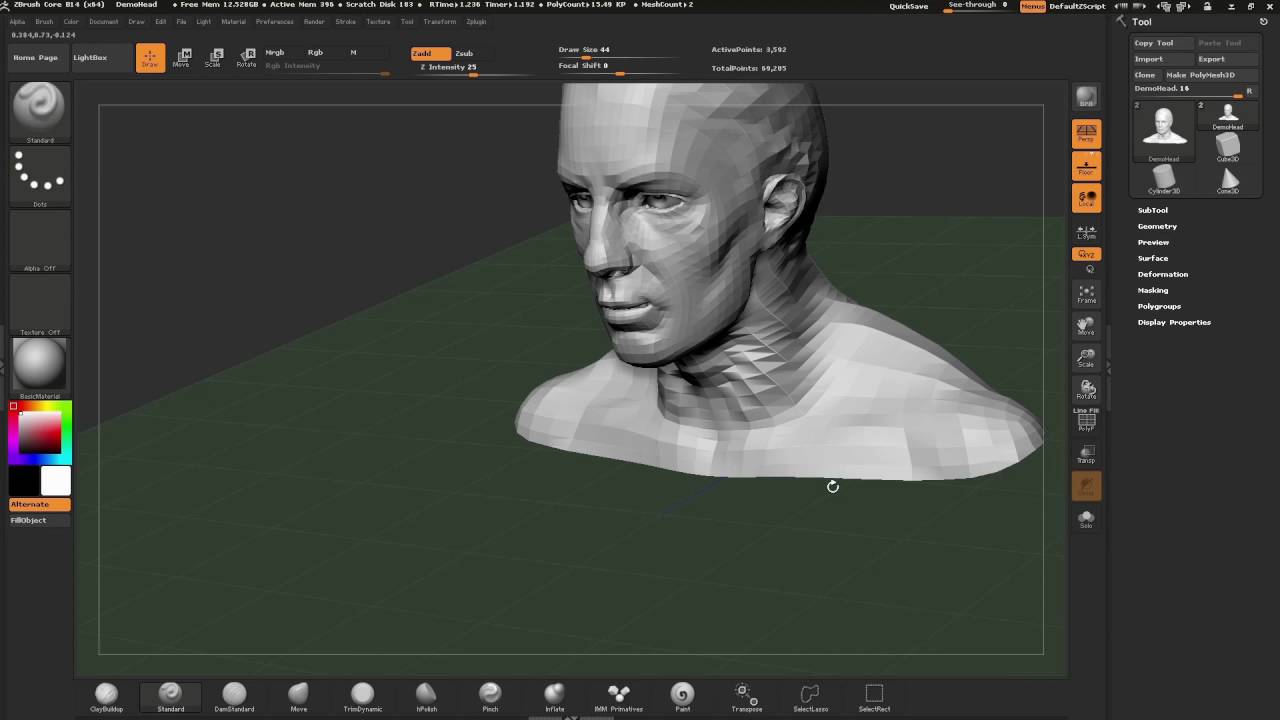Activate Scale mode in top shelf
Viewport: 1280px width, 720px height.
click(x=213, y=58)
